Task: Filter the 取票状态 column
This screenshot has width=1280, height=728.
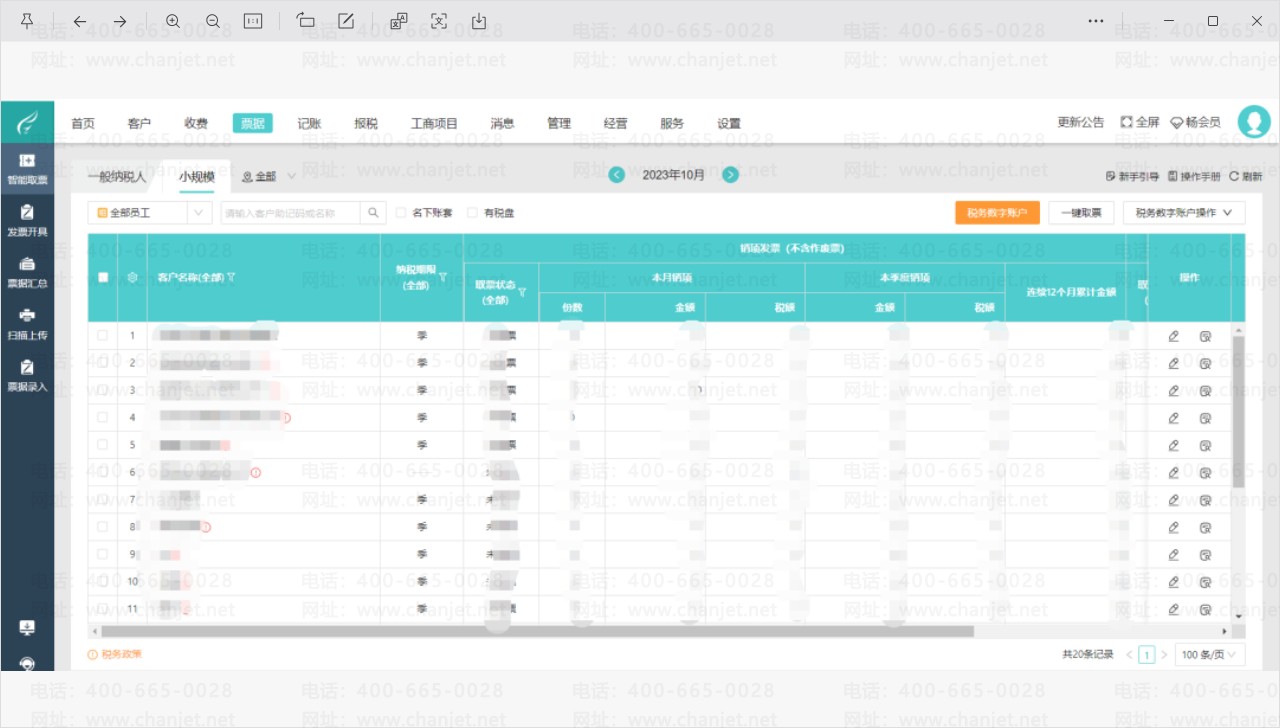Action: [522, 292]
